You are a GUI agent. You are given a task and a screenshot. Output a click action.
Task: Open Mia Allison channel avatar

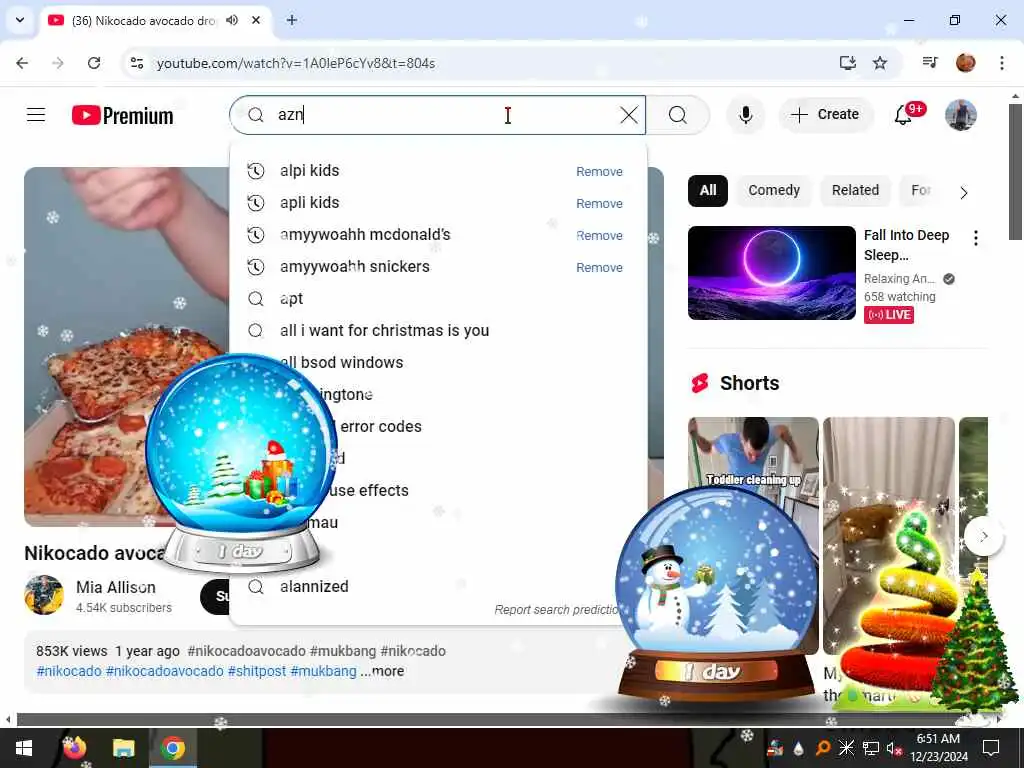point(44,595)
